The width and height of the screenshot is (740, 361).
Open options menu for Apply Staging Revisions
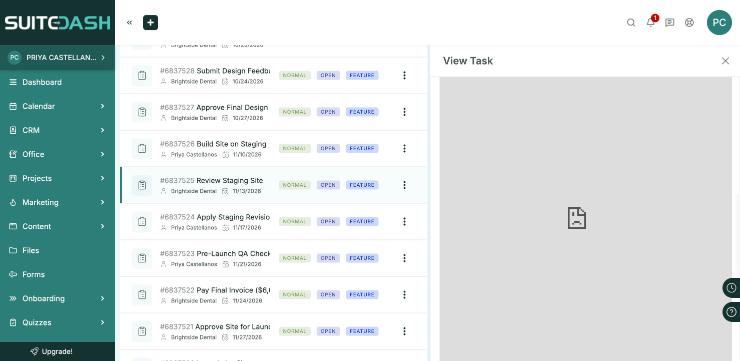click(x=404, y=221)
